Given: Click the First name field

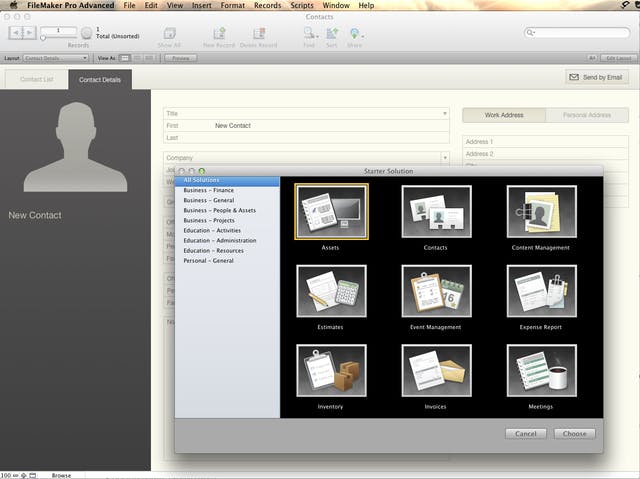Looking at the screenshot, I should pyautogui.click(x=306, y=126).
